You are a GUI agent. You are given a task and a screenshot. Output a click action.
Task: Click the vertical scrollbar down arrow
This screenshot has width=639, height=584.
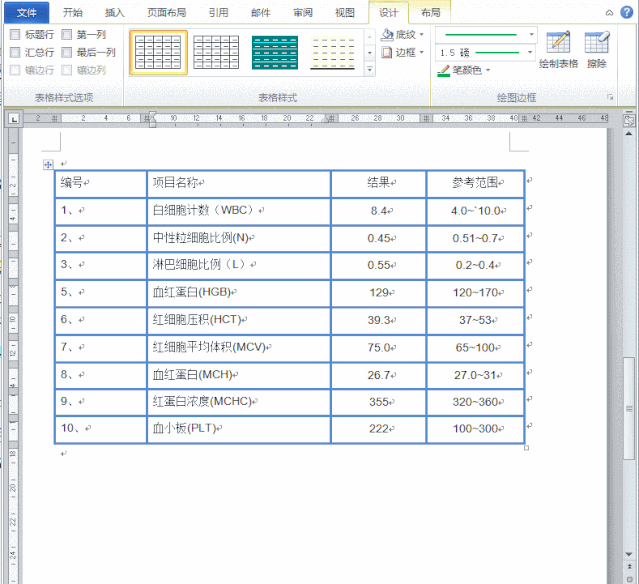tap(629, 553)
